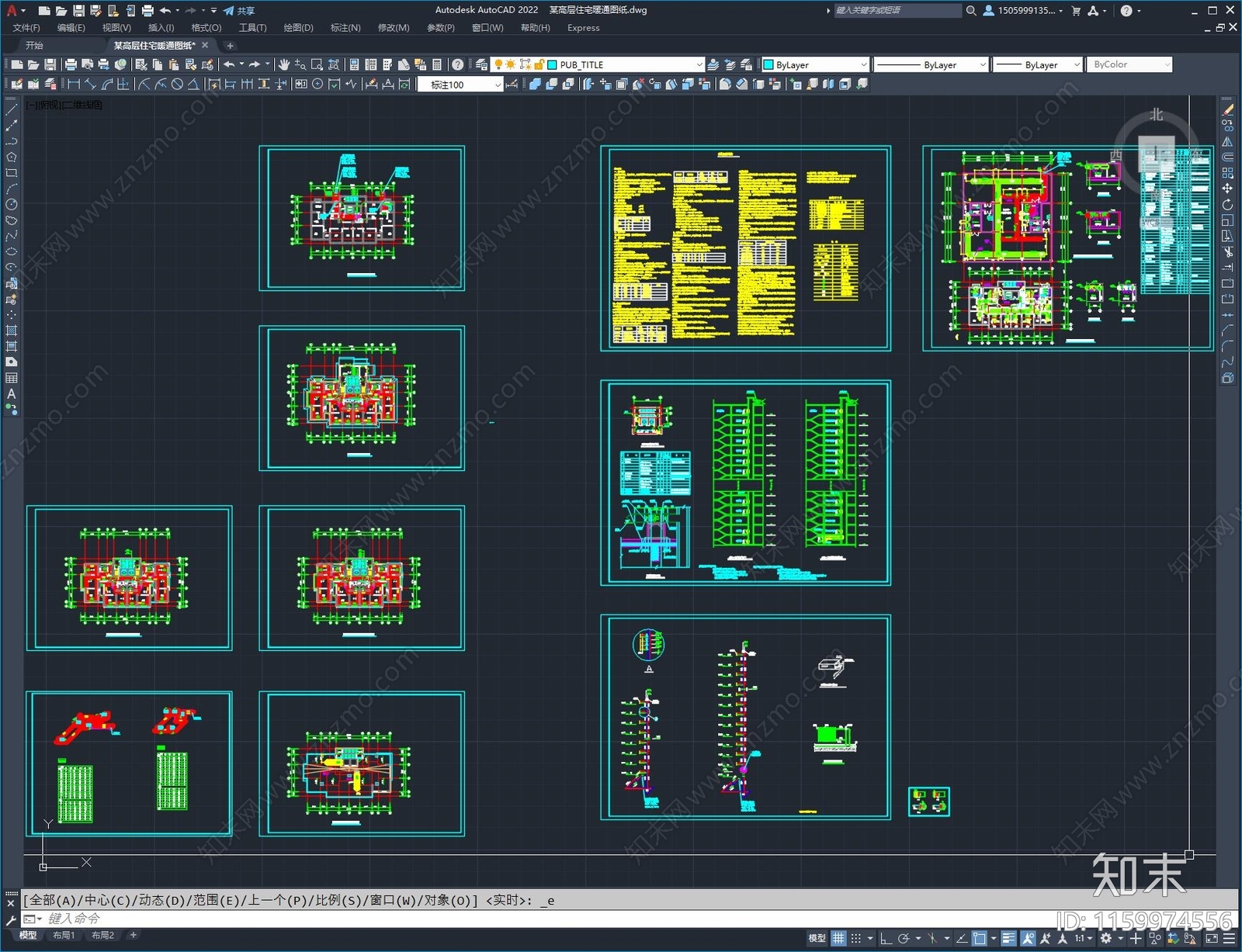Toggle lineweight display in the status bar

click(1008, 938)
